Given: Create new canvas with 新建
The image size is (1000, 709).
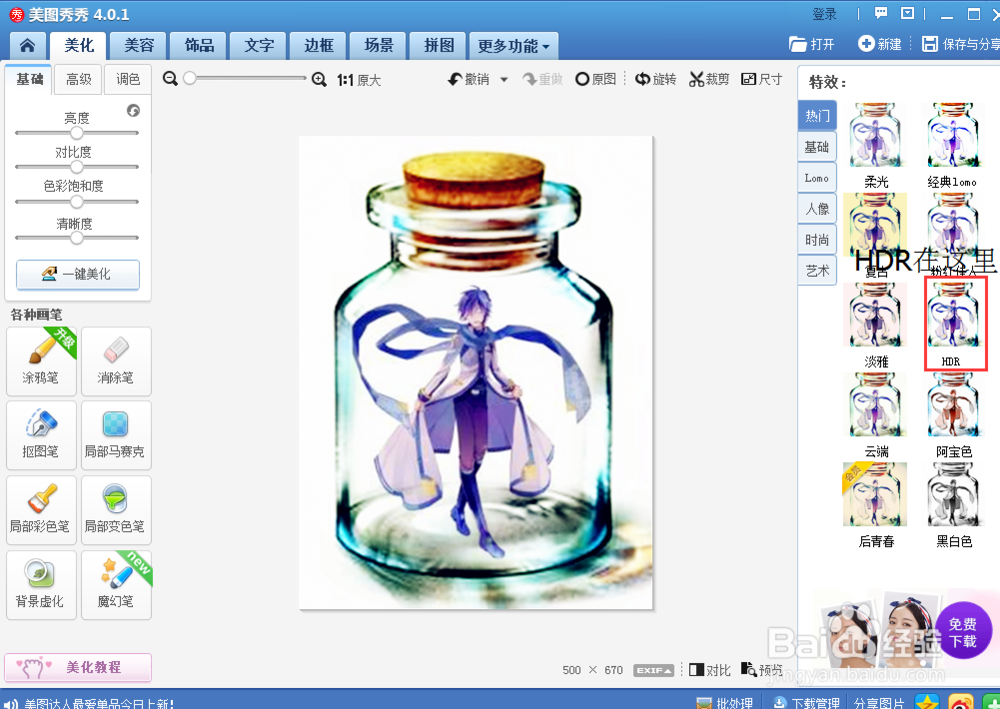Looking at the screenshot, I should (880, 44).
